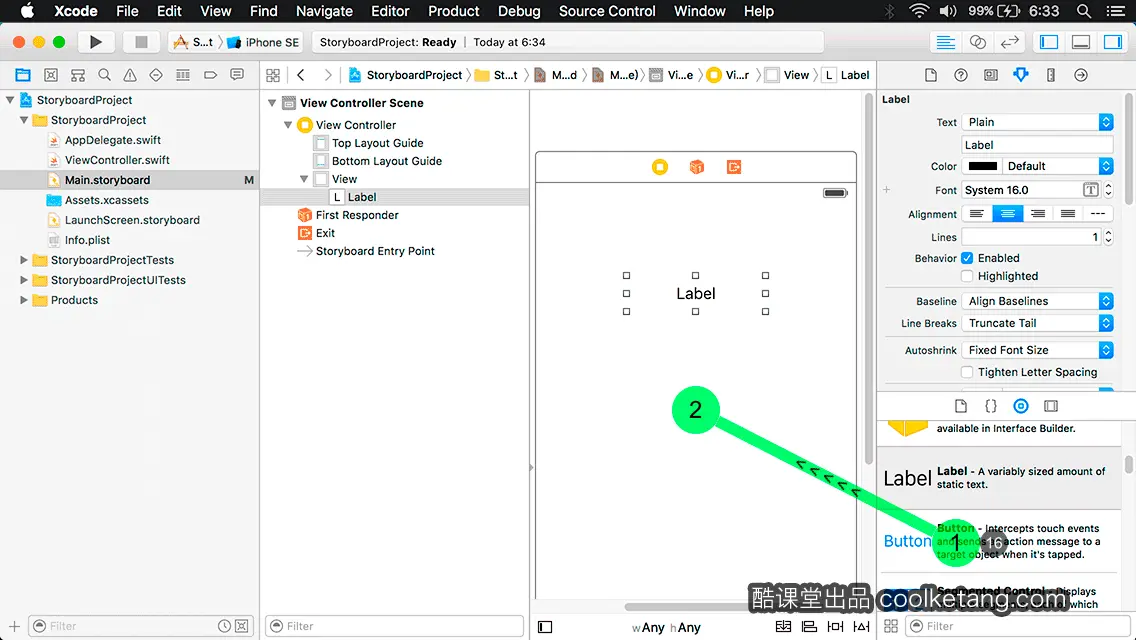Image resolution: width=1136 pixels, height=640 pixels.
Task: Open the Navigate menu
Action: (324, 11)
